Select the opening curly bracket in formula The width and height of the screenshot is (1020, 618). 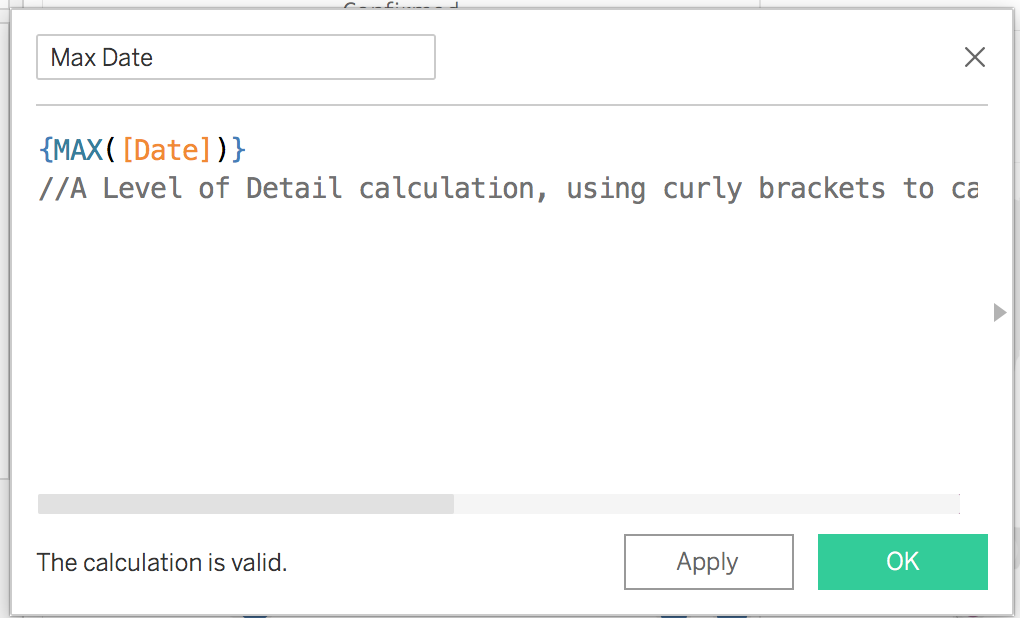[46, 149]
